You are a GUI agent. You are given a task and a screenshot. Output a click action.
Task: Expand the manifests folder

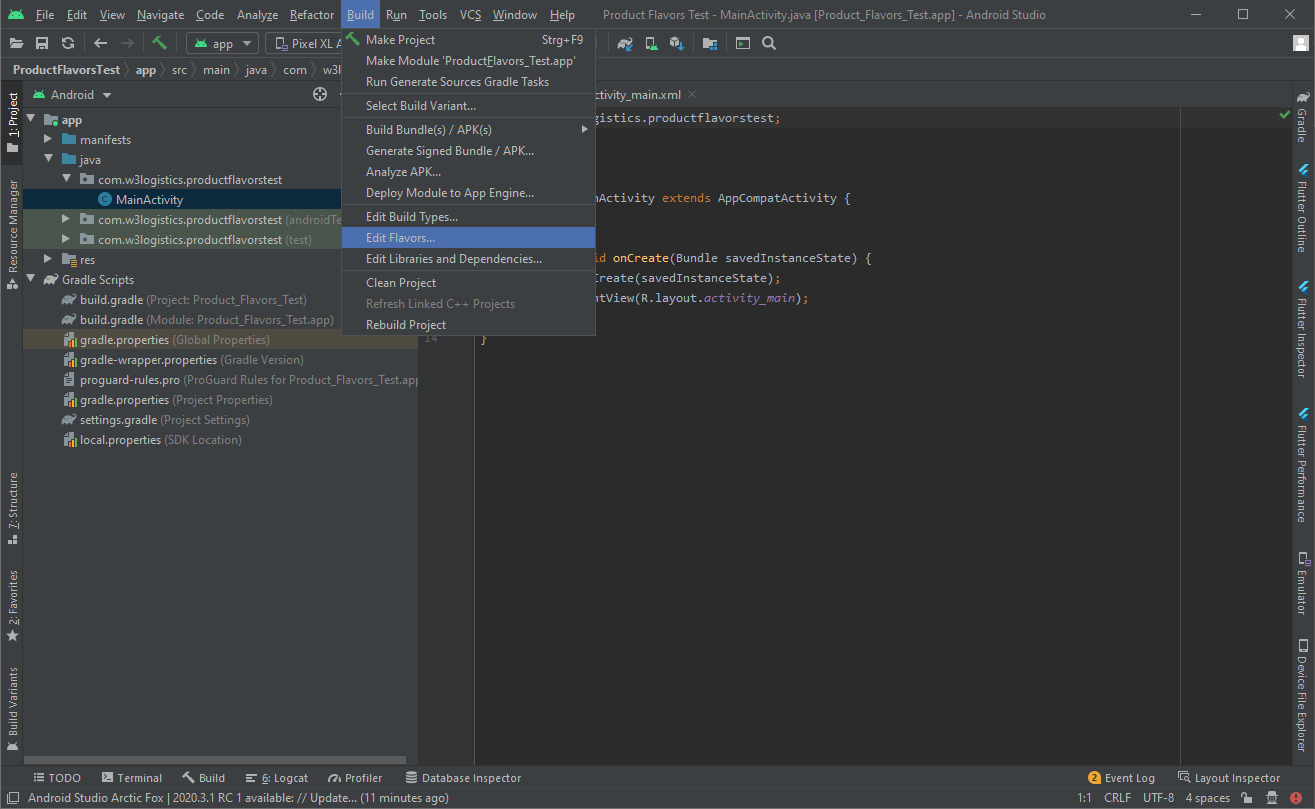[x=47, y=138]
